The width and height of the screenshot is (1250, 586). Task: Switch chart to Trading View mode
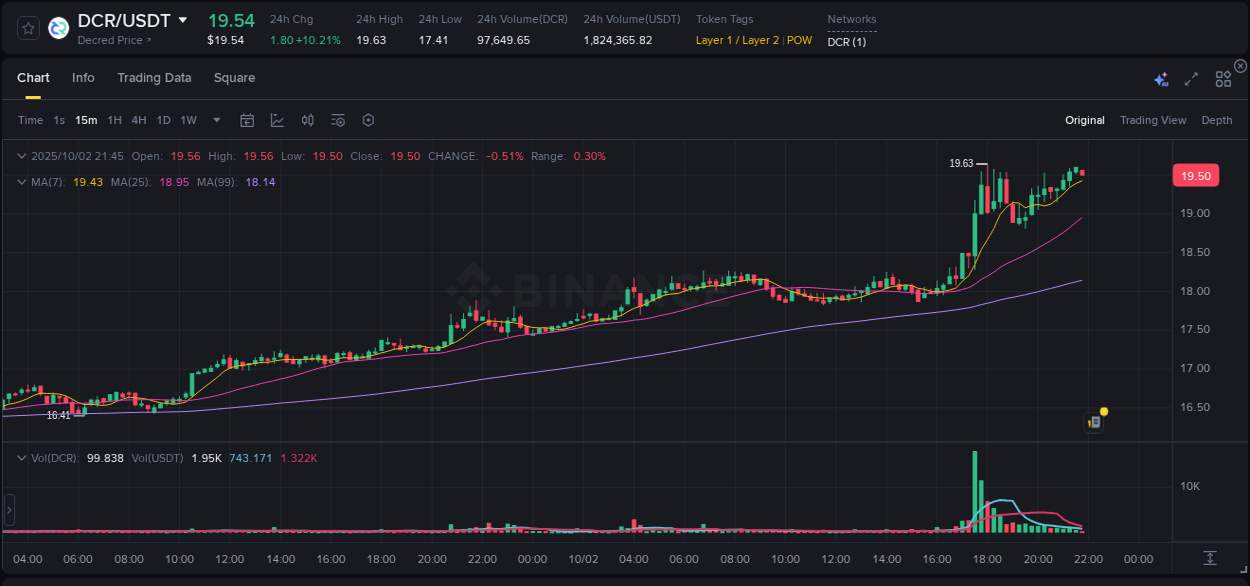[x=1152, y=119]
